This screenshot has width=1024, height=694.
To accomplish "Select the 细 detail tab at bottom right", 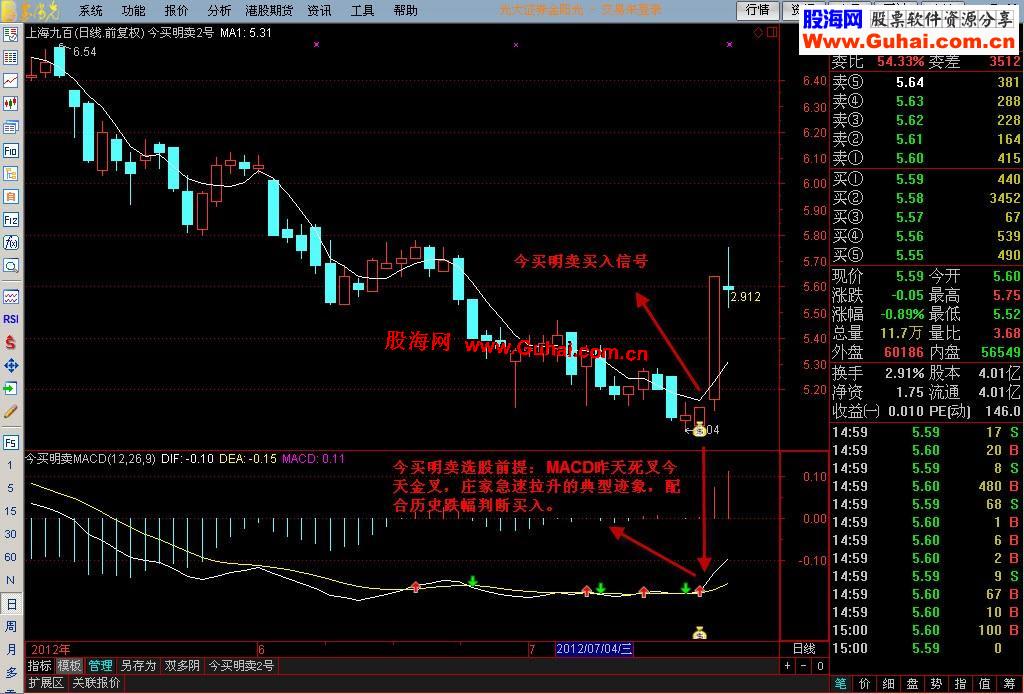I will pyautogui.click(x=889, y=684).
